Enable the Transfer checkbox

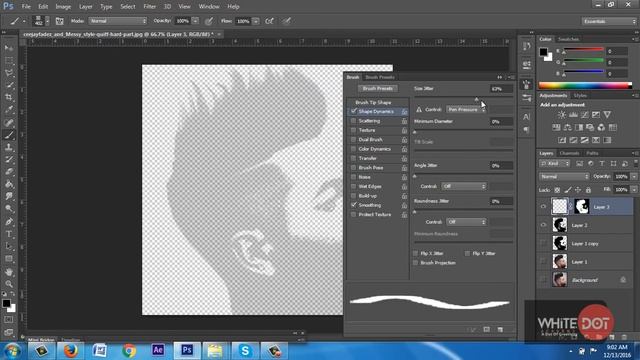tap(353, 158)
